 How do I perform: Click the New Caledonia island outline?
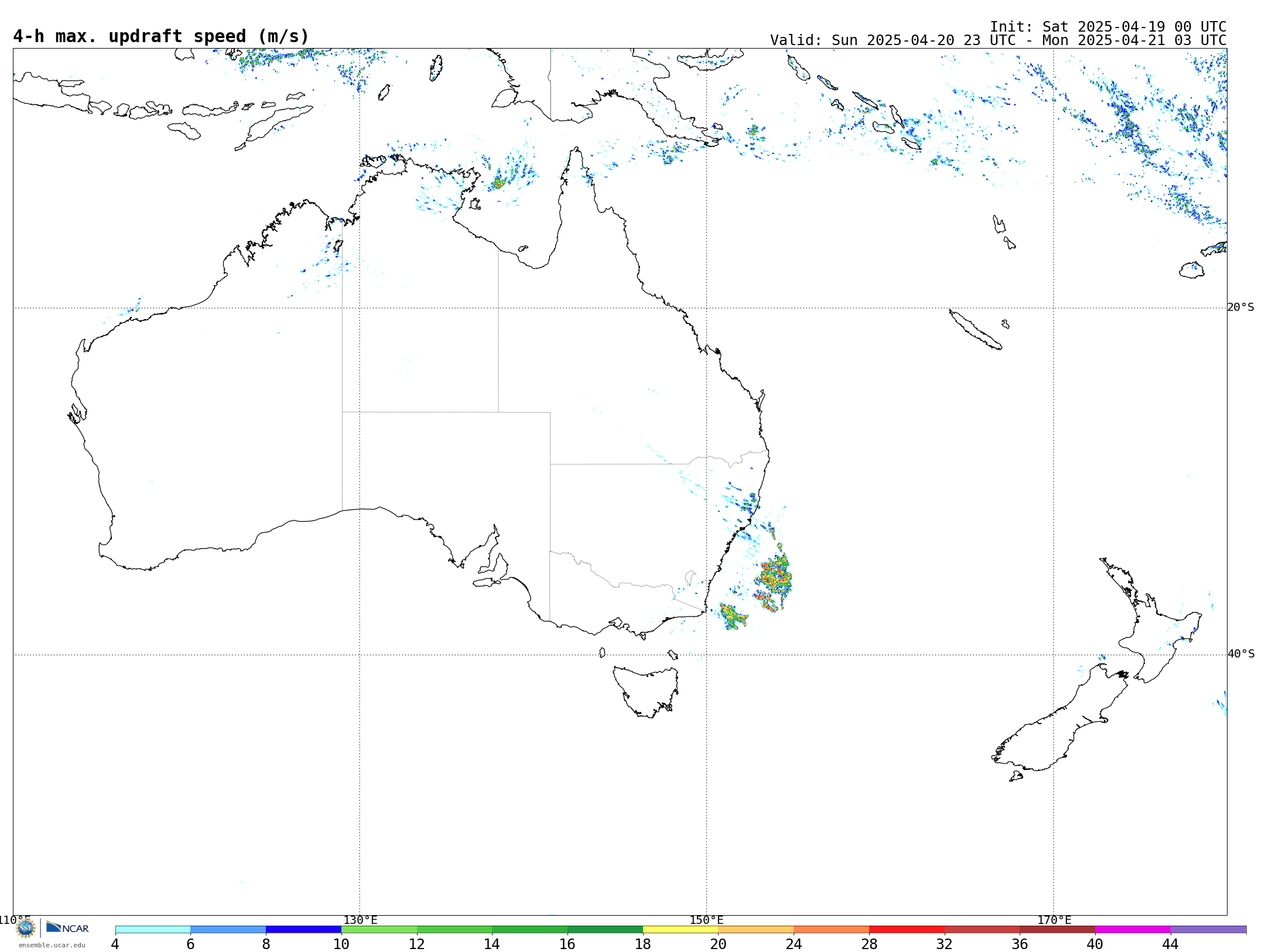tap(975, 330)
